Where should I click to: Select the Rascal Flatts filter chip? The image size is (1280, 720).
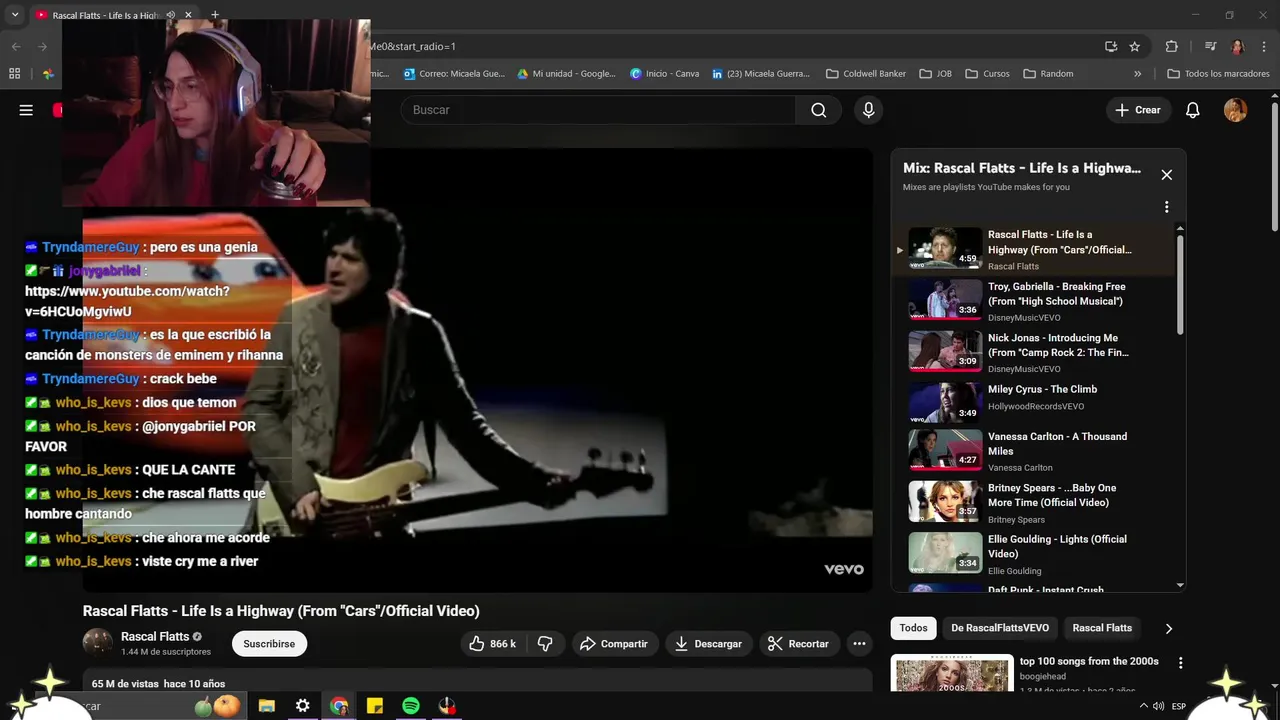click(1102, 628)
